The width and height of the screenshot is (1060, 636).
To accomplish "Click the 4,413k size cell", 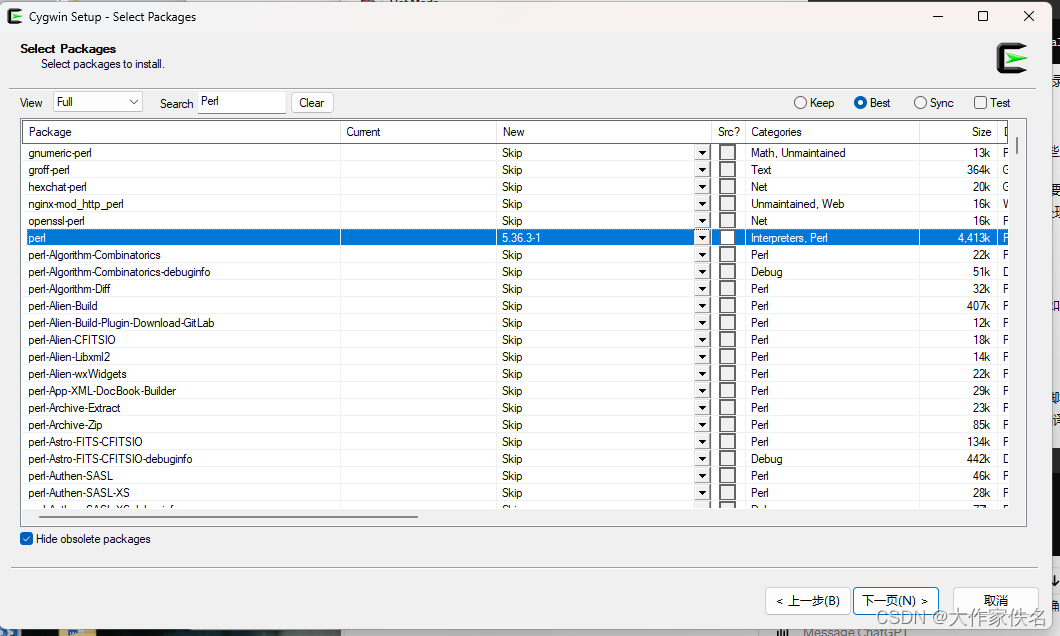I will [973, 238].
